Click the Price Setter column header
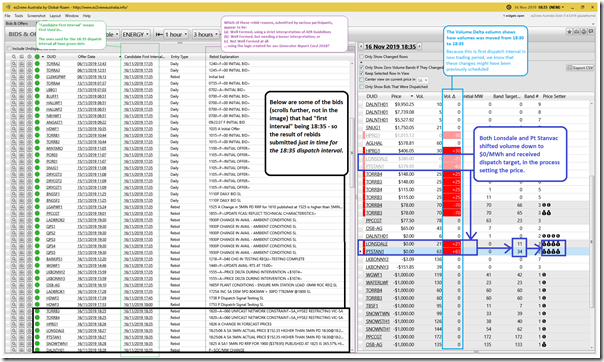 (554, 96)
